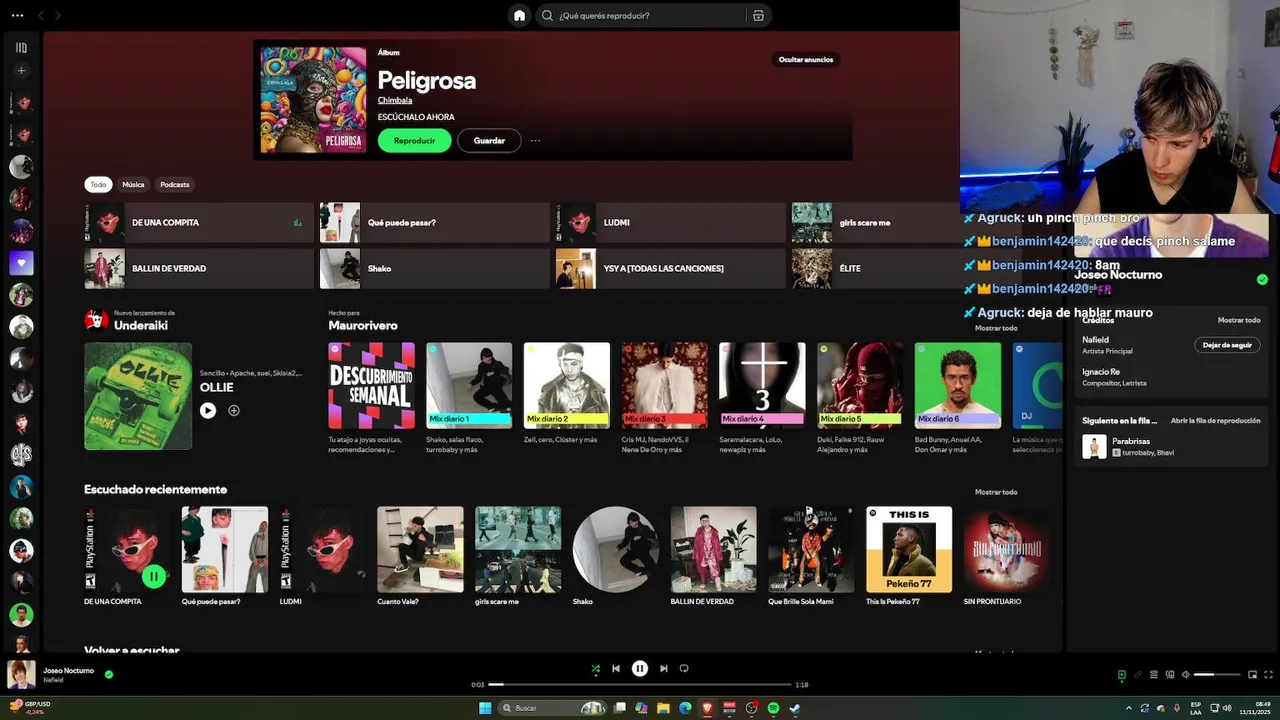Open the Mix diario 5 cover
Screen dimensions: 1280x720
pyautogui.click(x=860, y=386)
